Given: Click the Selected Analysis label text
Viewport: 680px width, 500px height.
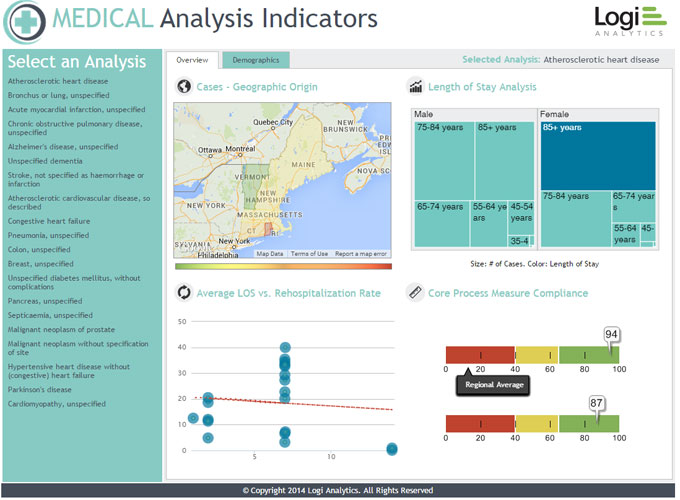Looking at the screenshot, I should [x=501, y=59].
